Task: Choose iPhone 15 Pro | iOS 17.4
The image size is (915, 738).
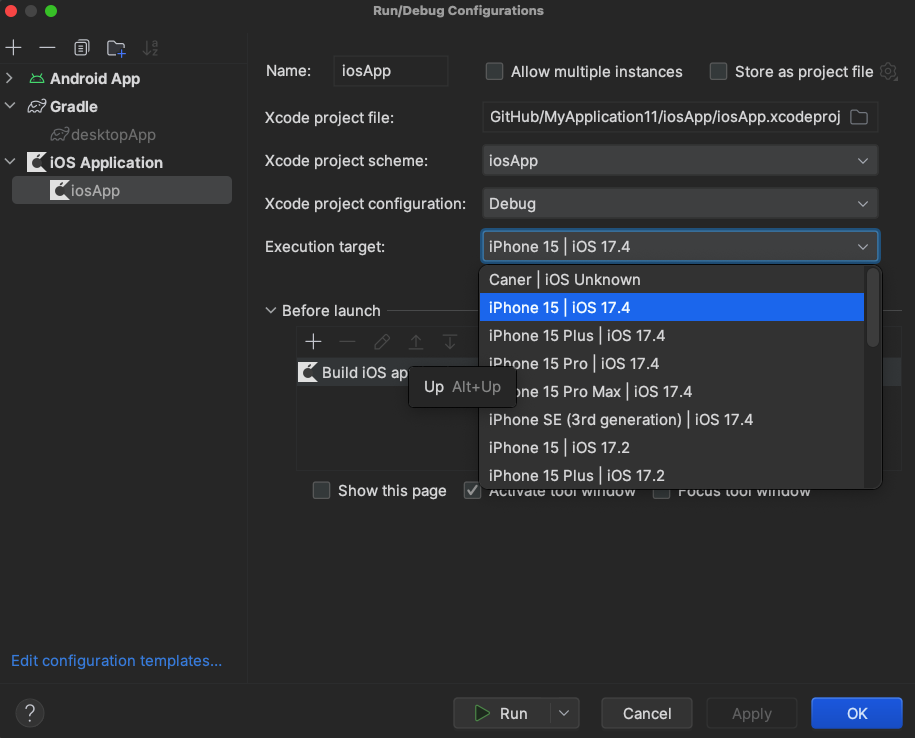Action: click(x=671, y=363)
